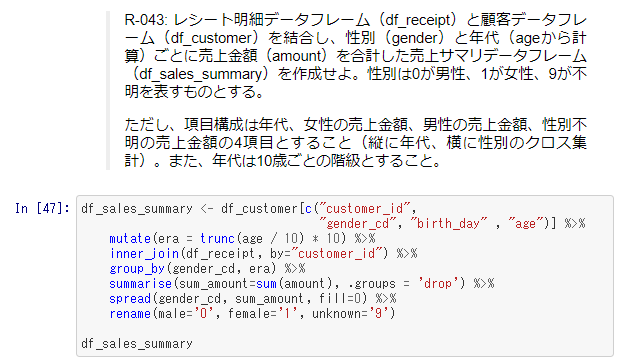Viewport: 630px width, 360px height.
Task: Place cursor on the mutate function call
Action: coord(130,239)
